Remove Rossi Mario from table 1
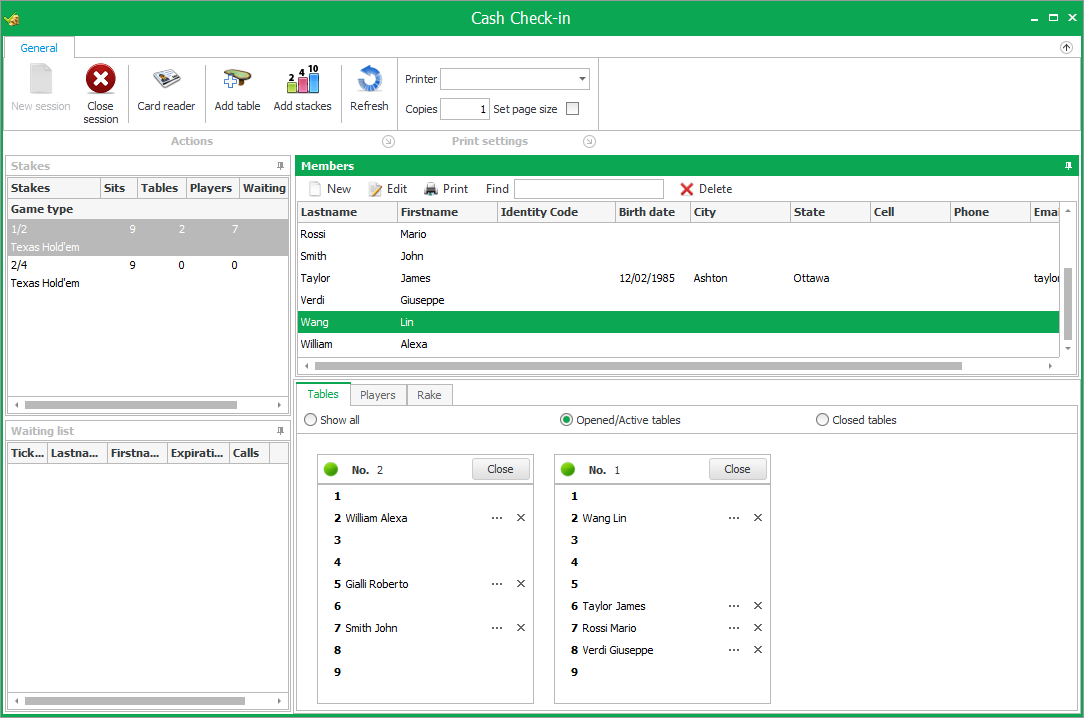 [758, 627]
